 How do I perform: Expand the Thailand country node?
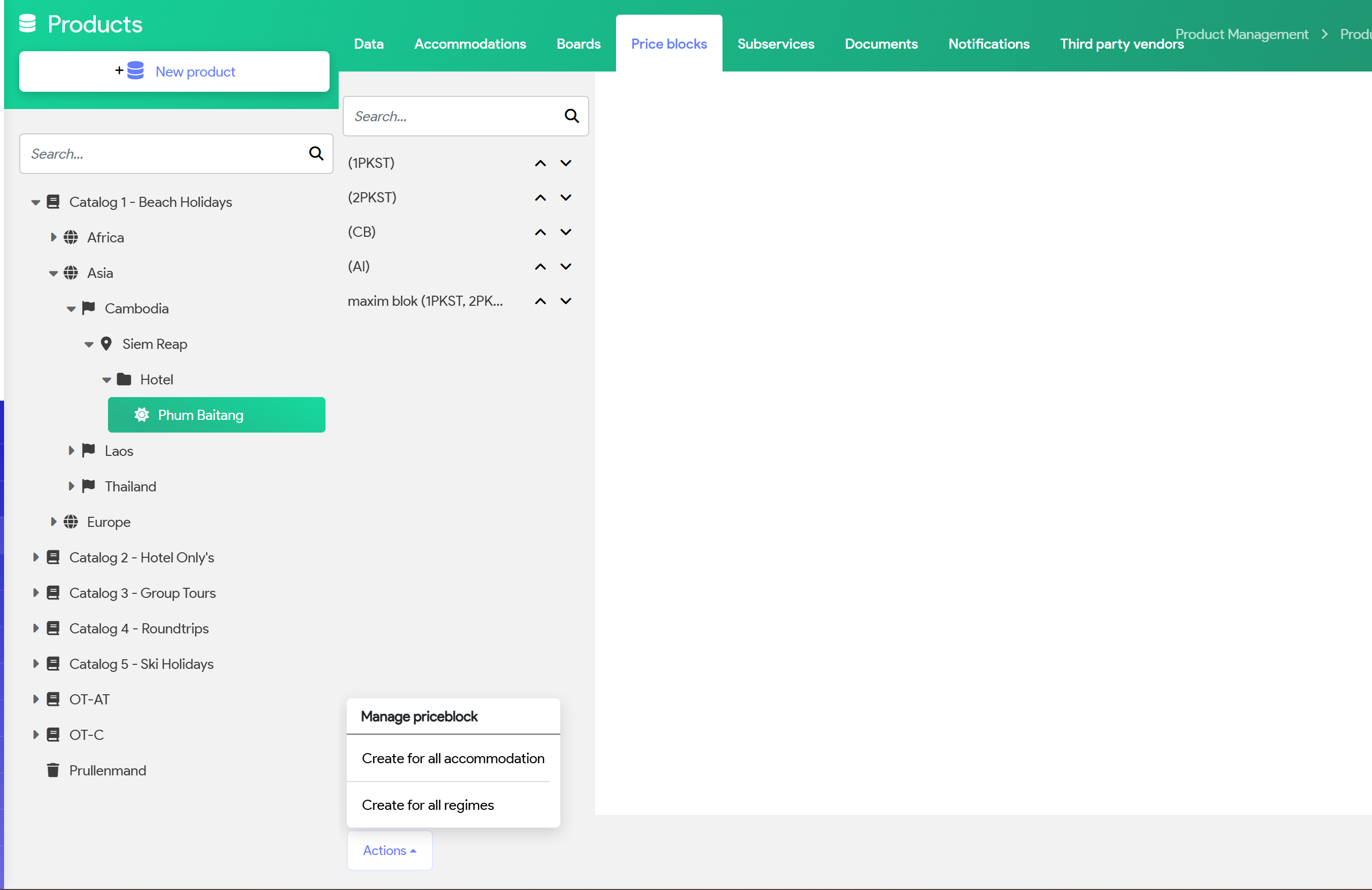(71, 486)
